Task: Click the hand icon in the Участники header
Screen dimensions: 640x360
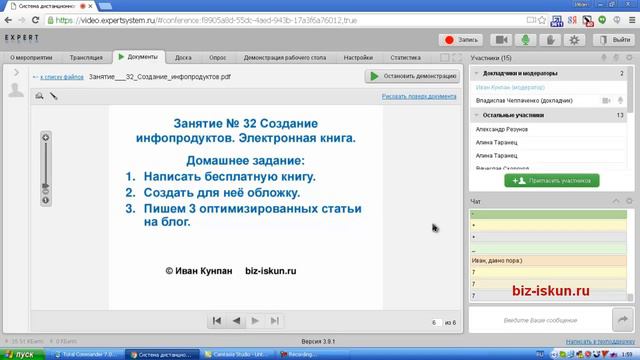Action: tap(616, 58)
